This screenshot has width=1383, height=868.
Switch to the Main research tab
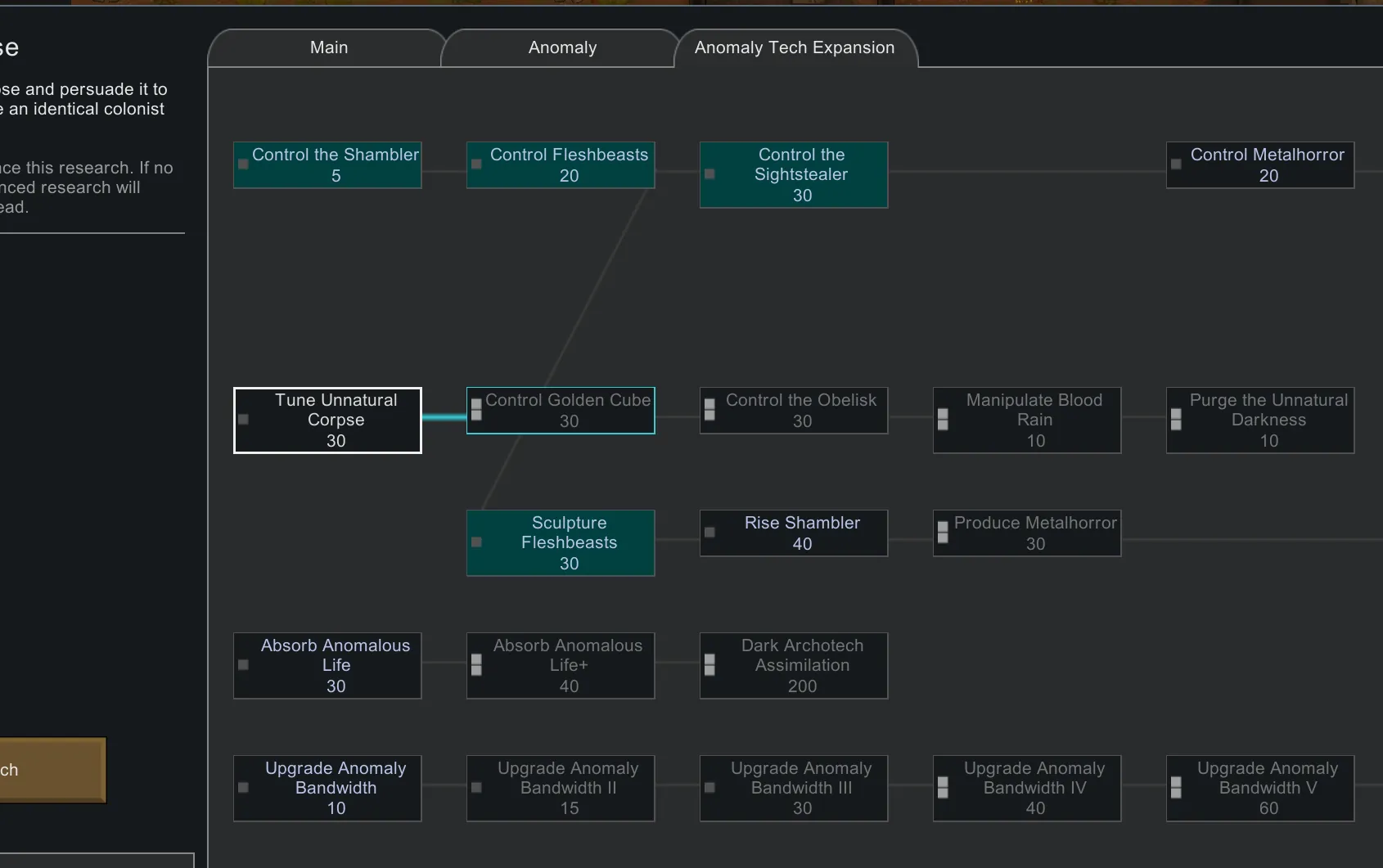328,48
